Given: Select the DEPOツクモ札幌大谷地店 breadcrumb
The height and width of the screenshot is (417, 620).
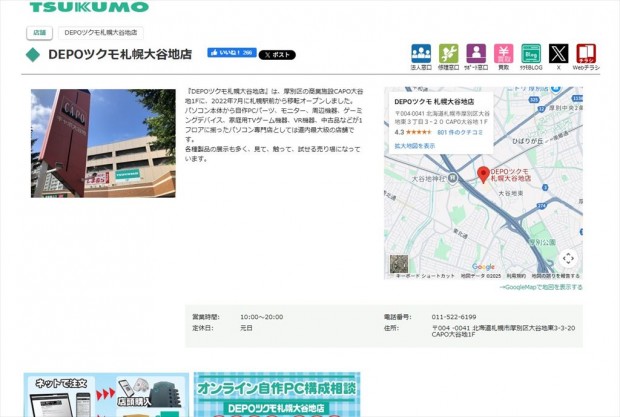Looking at the screenshot, I should (101, 33).
